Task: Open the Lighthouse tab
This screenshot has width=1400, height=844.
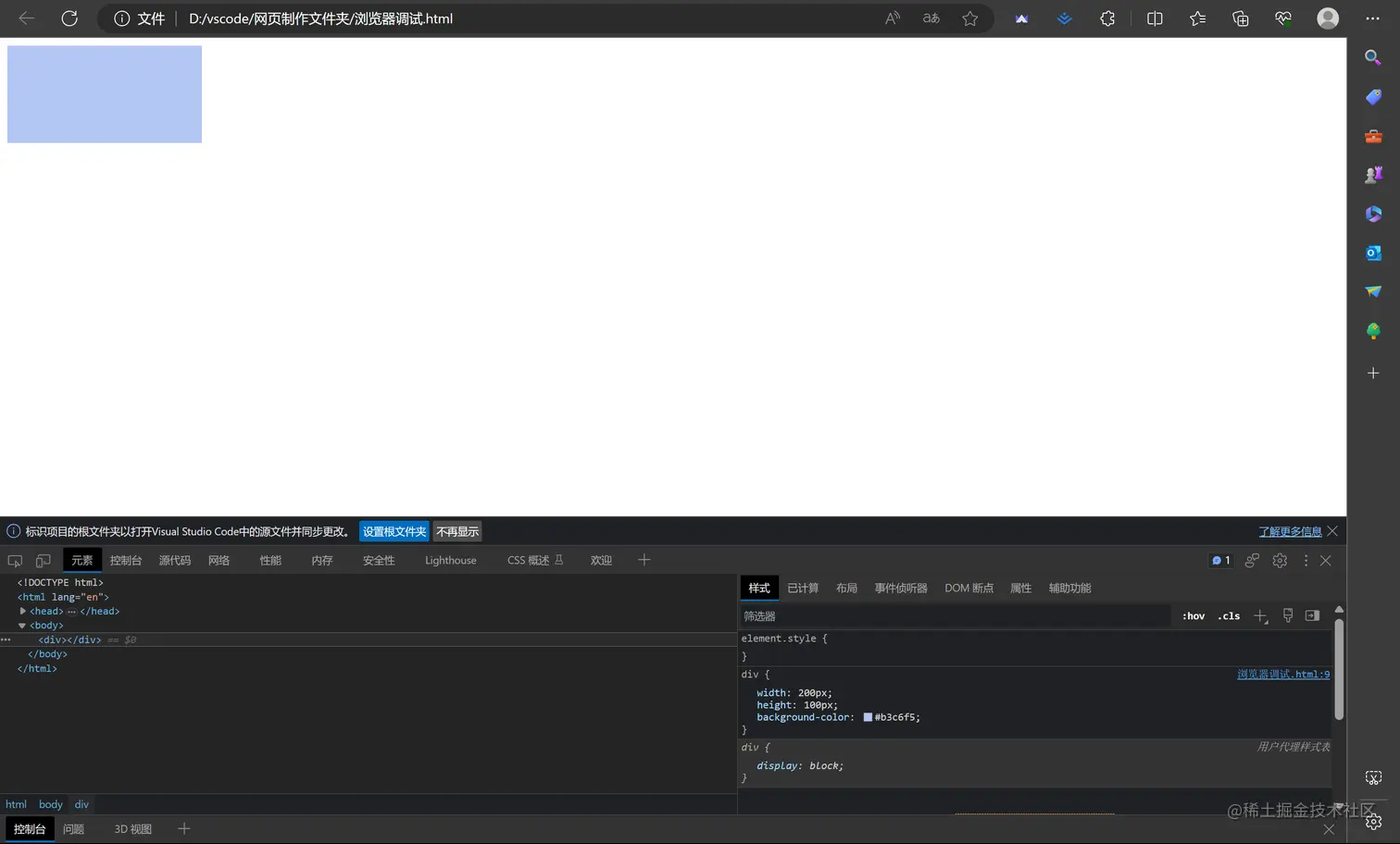Action: (x=451, y=561)
